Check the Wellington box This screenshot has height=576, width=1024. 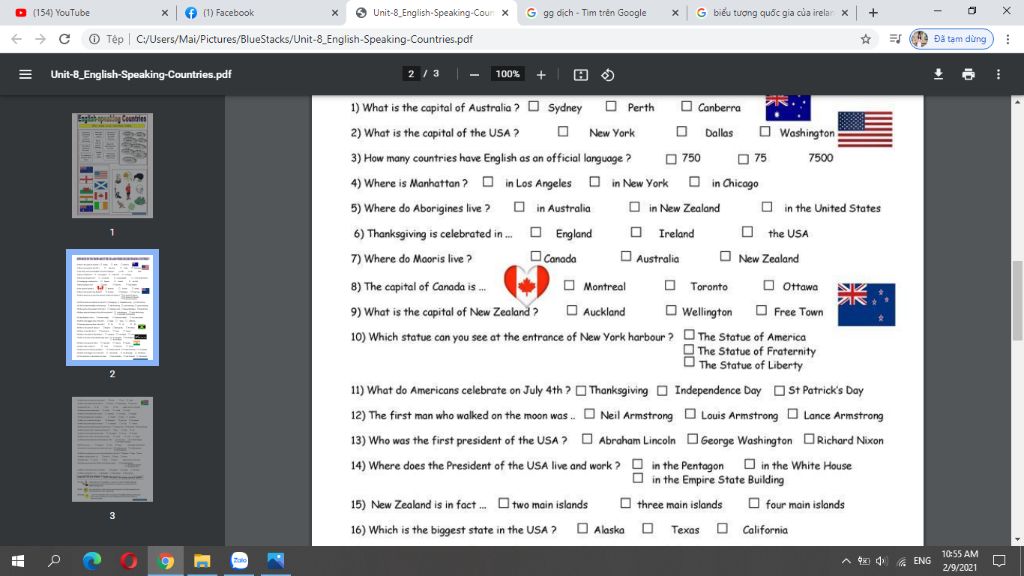[671, 310]
